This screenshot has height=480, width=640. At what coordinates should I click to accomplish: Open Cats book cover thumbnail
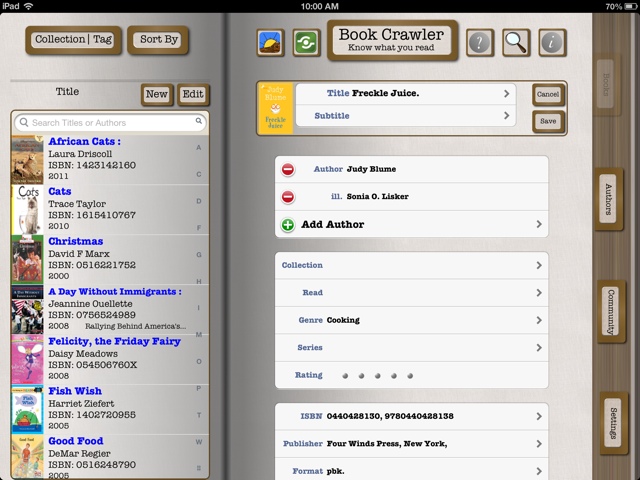[27, 210]
